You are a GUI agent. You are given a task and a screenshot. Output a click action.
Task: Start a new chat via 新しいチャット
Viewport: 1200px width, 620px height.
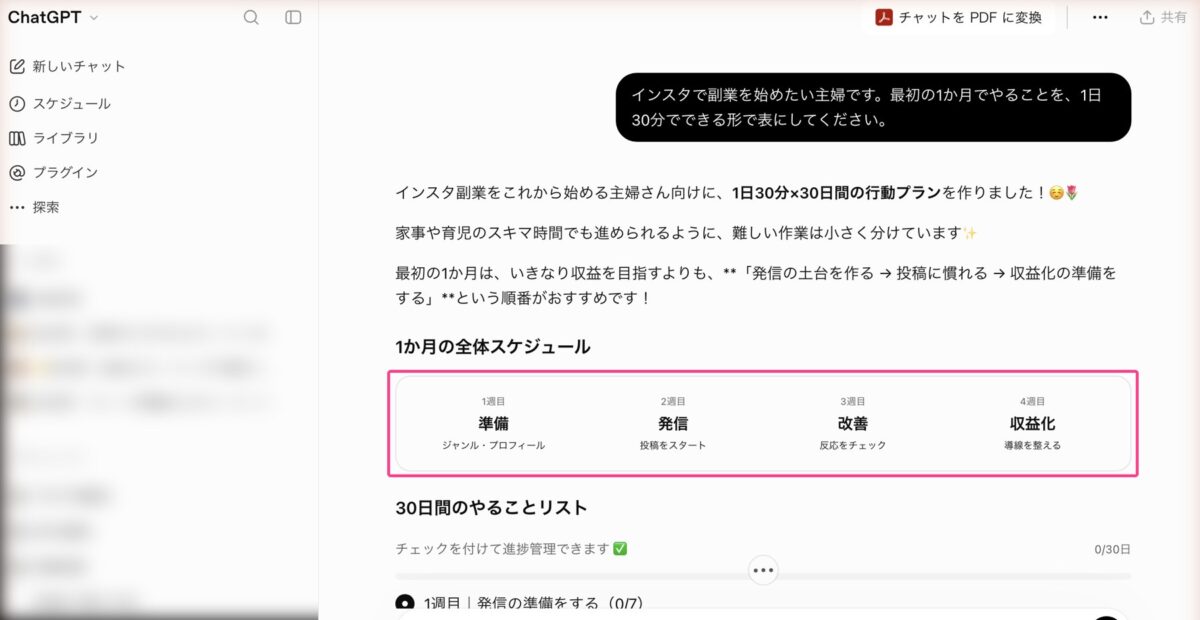click(67, 66)
